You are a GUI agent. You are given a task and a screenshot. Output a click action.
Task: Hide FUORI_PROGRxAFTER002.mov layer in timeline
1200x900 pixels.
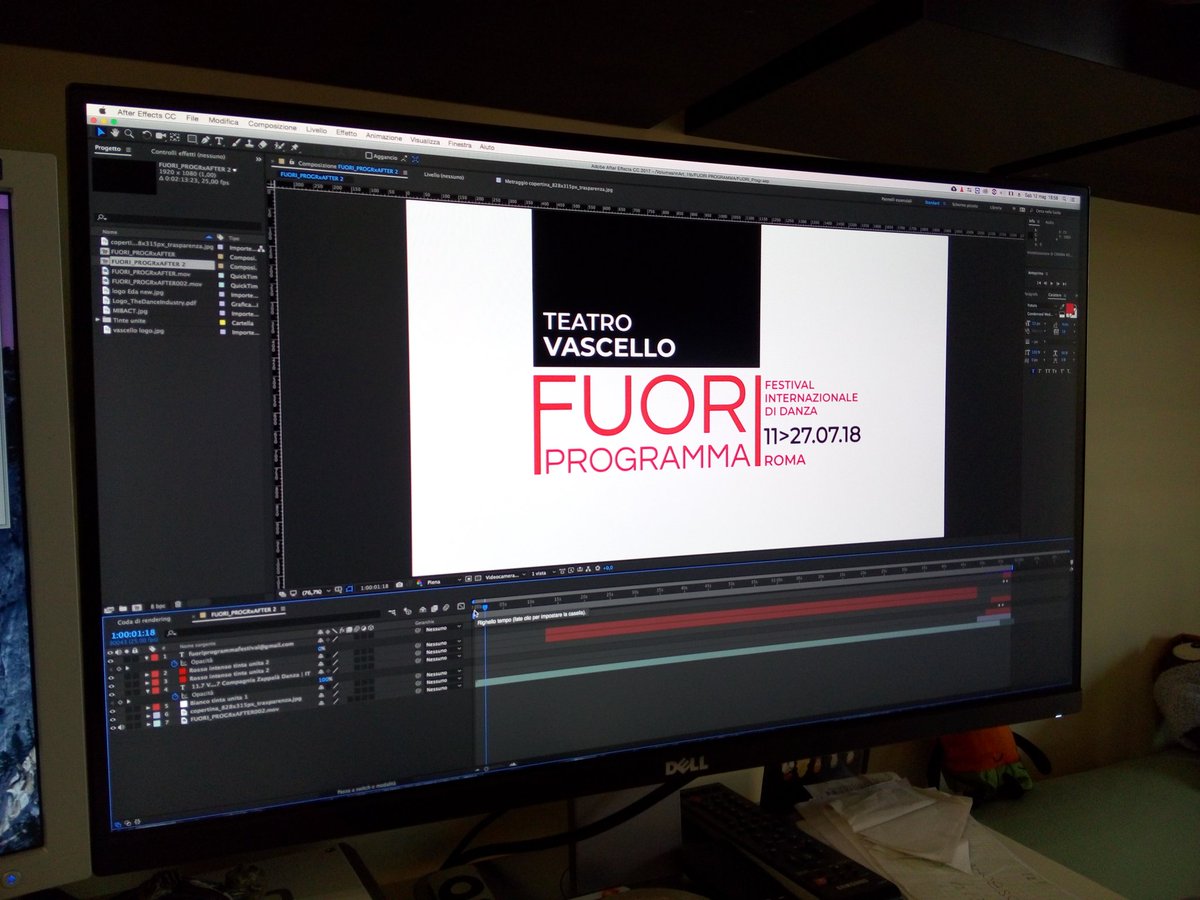coord(113,728)
